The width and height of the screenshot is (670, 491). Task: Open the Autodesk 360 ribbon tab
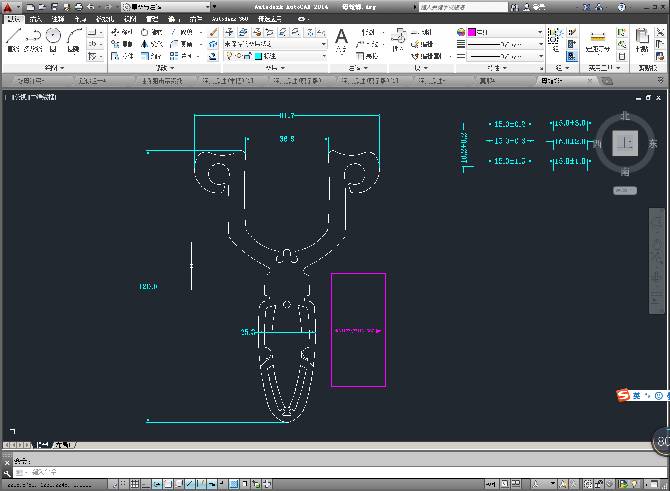pyautogui.click(x=230, y=19)
